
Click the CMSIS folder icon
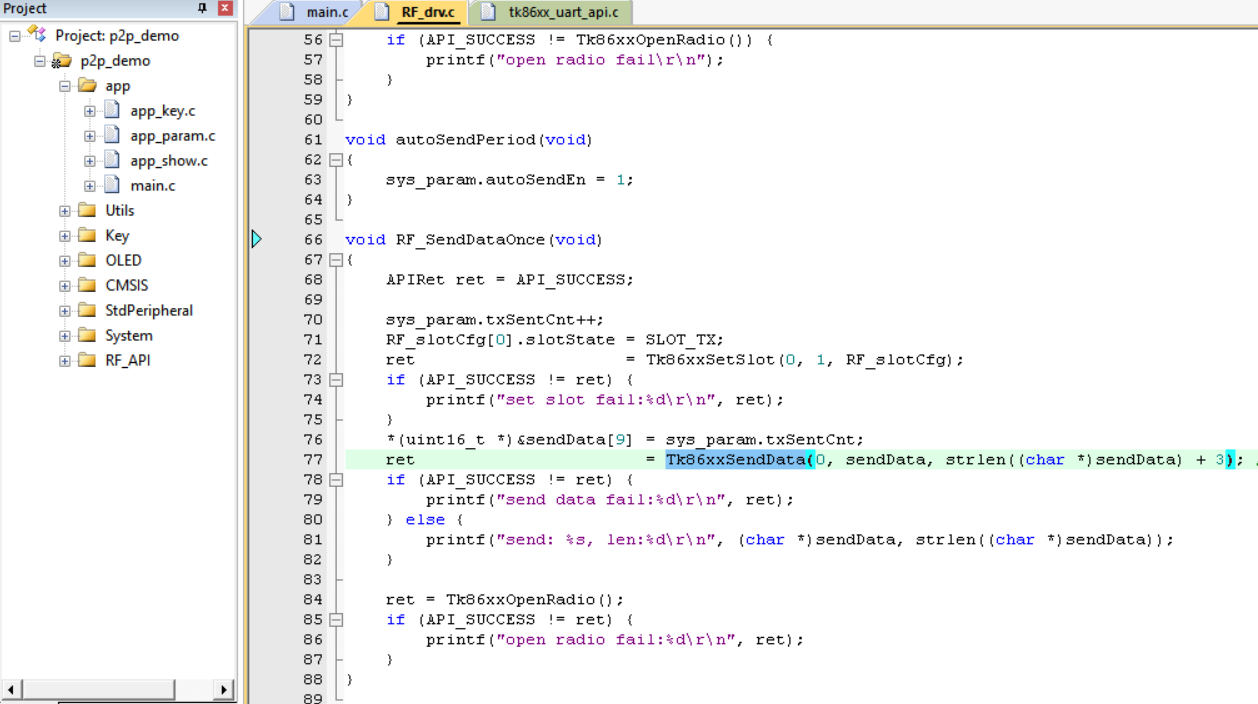[x=87, y=286]
